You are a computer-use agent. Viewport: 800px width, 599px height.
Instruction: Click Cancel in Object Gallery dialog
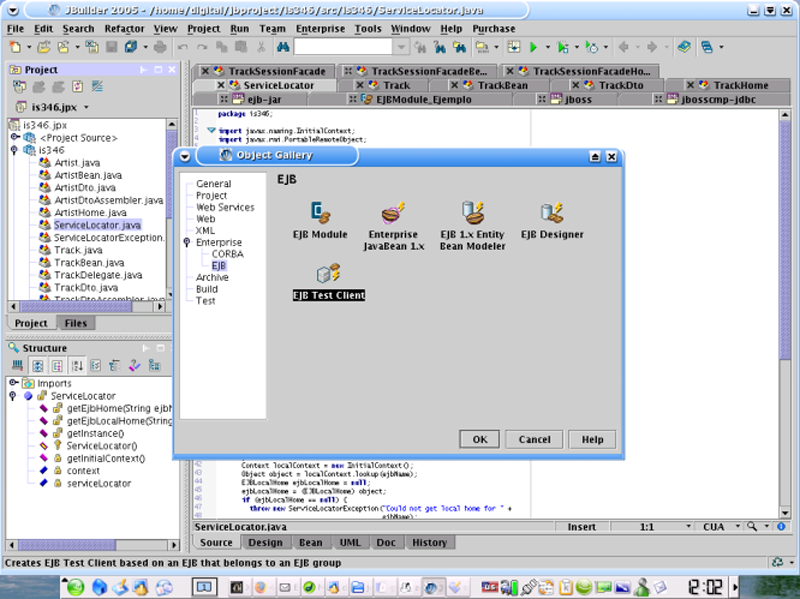534,439
